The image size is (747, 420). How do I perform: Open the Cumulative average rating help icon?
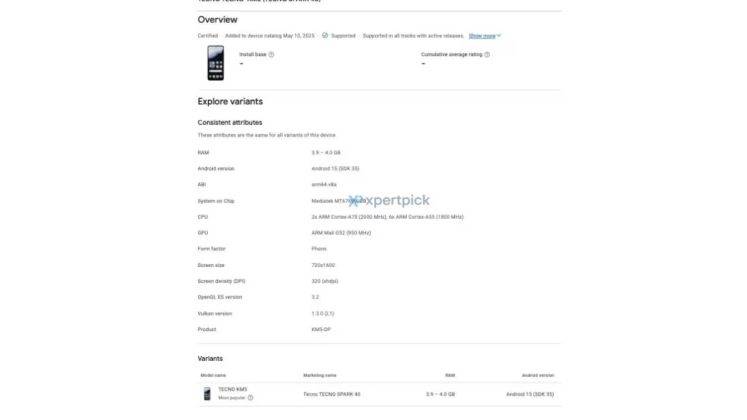pyautogui.click(x=487, y=55)
